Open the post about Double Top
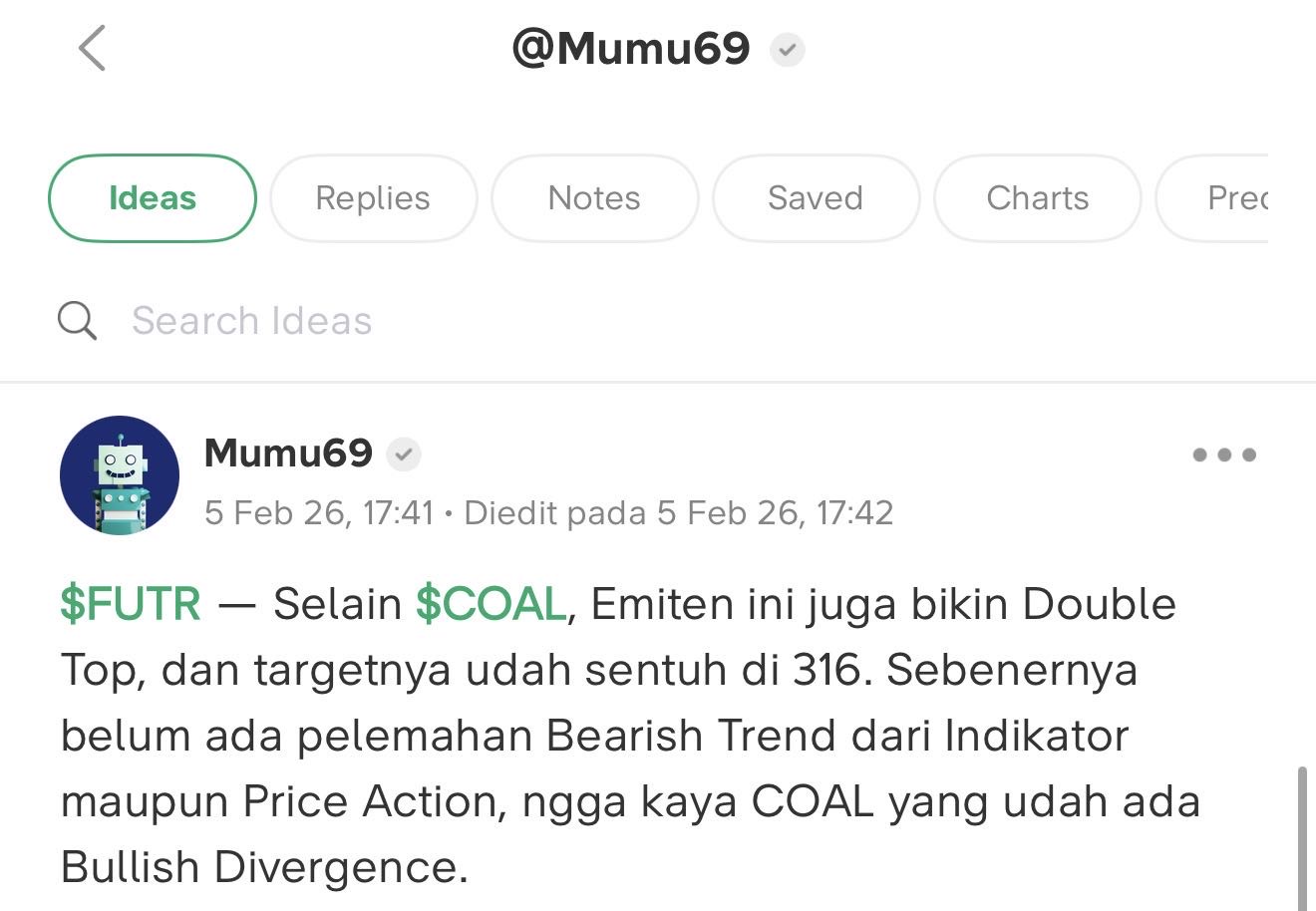Viewport: 1316px width, 911px height. point(628,738)
